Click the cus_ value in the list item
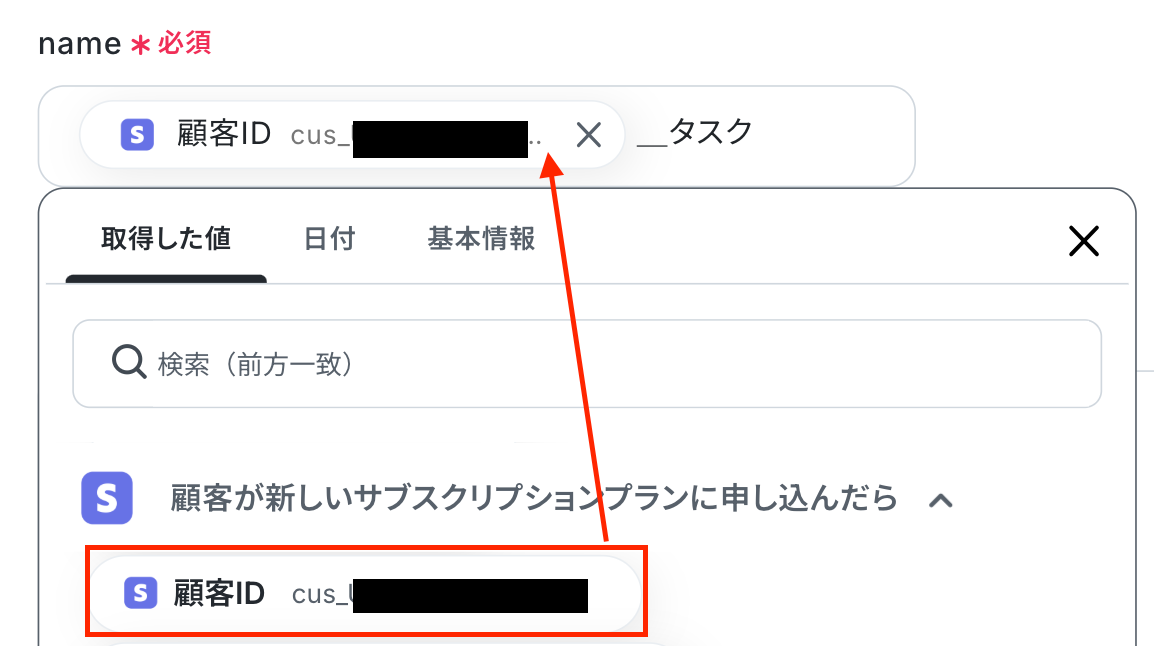This screenshot has height=646, width=1154. pyautogui.click(x=439, y=594)
